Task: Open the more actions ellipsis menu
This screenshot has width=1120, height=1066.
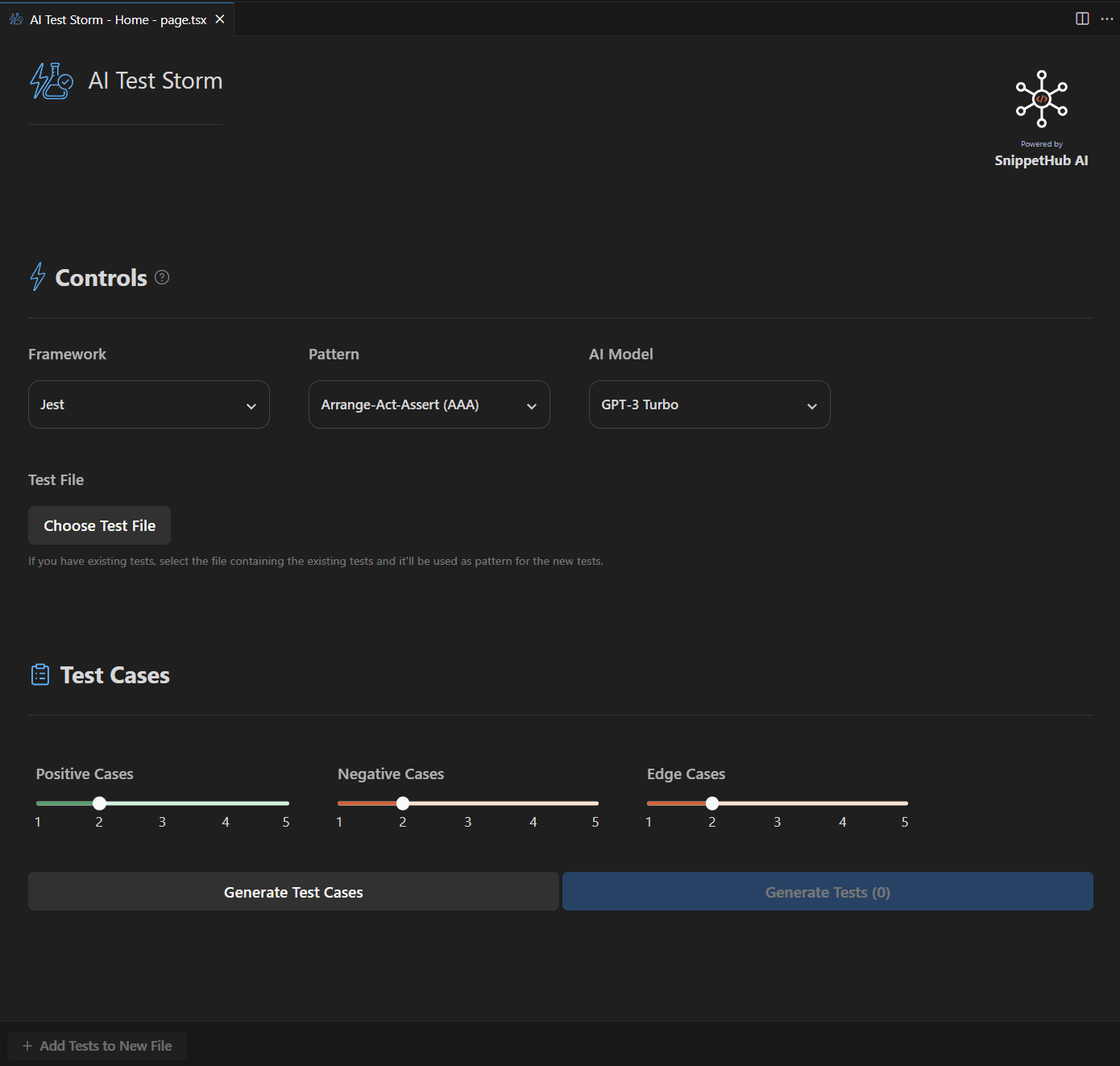Action: [x=1106, y=19]
